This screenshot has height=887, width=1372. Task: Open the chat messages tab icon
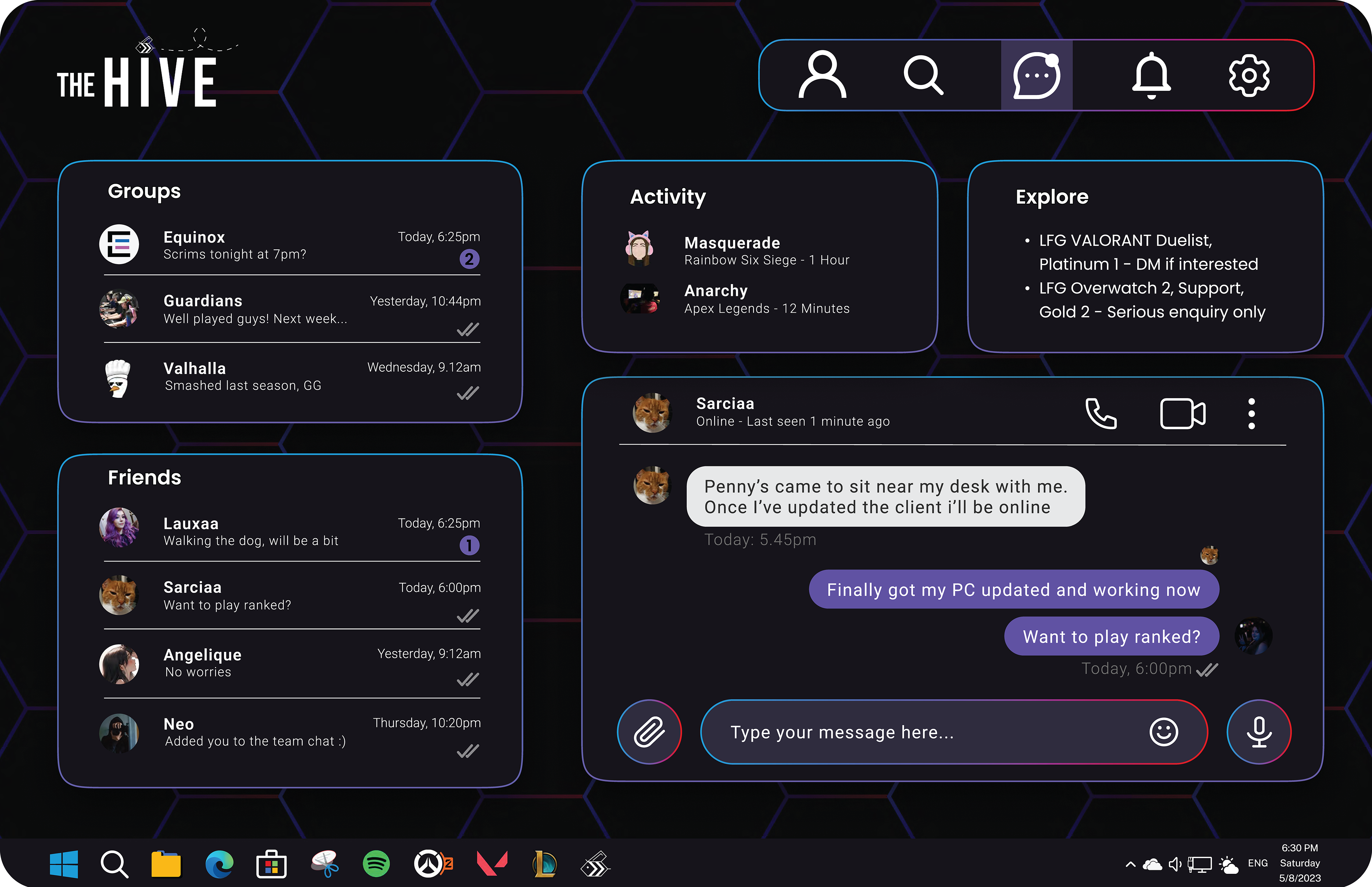[x=1037, y=75]
